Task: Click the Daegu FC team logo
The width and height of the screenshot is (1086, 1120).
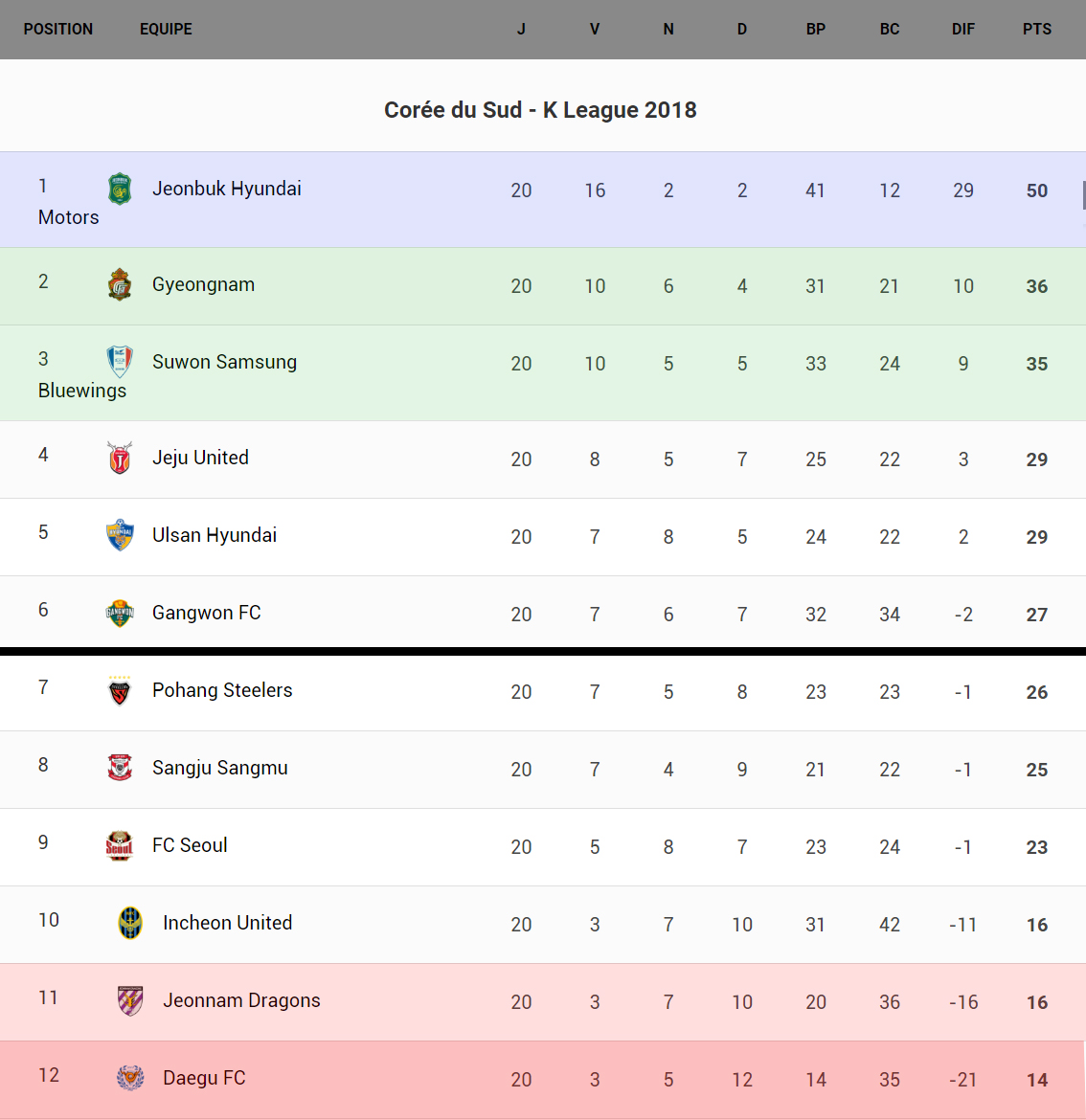Action: point(130,1078)
